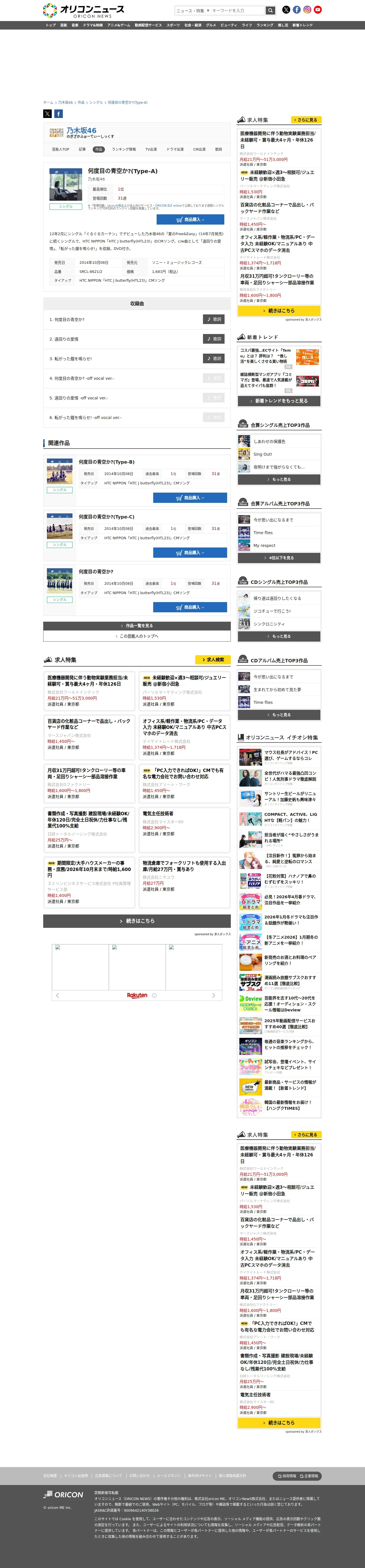
Task: Click info icon beside Rakuten logo
Action: coord(155,996)
